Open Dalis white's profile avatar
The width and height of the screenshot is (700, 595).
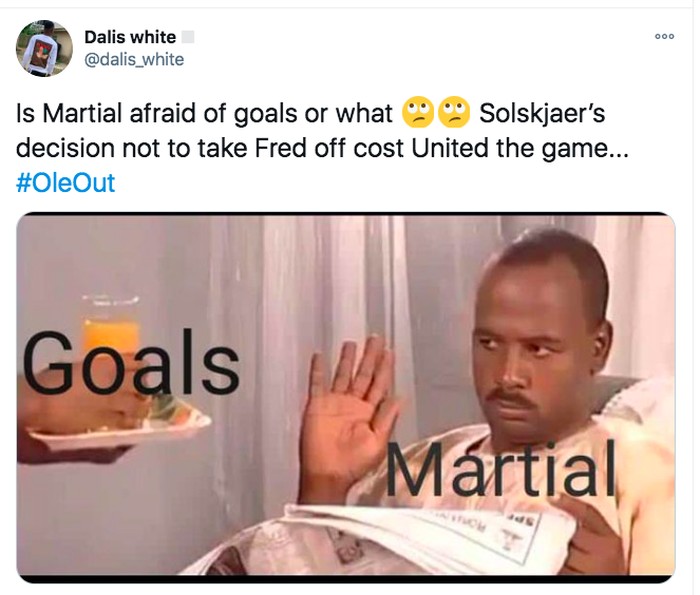click(x=44, y=48)
